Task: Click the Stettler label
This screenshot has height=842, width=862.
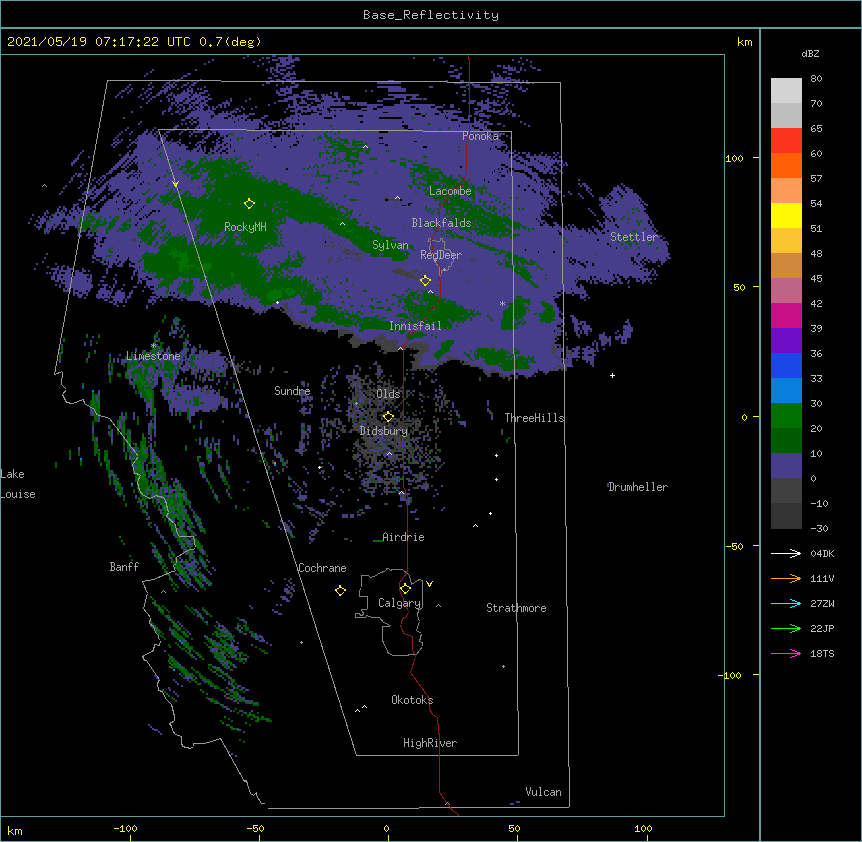Action: coord(634,237)
